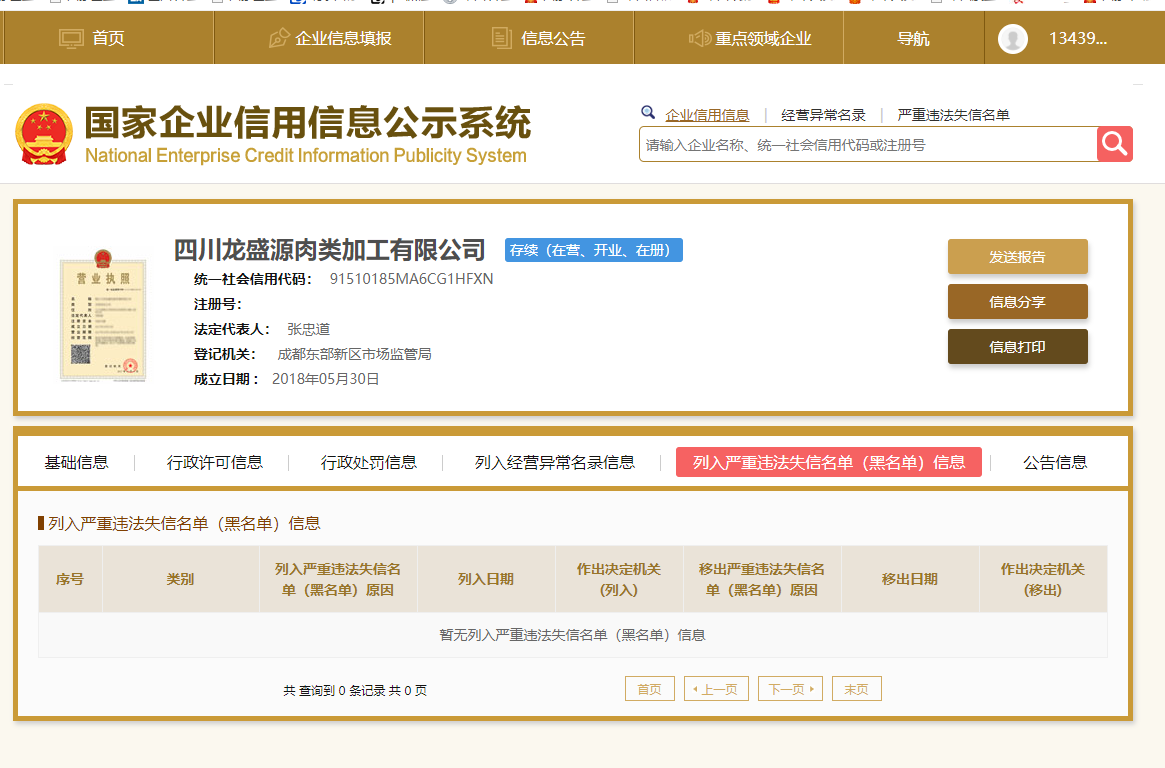This screenshot has width=1165, height=768.
Task: Click the 类别 column header
Action: 181,579
